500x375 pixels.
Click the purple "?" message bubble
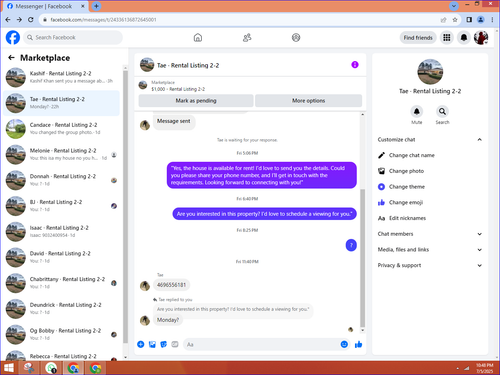pos(351,245)
